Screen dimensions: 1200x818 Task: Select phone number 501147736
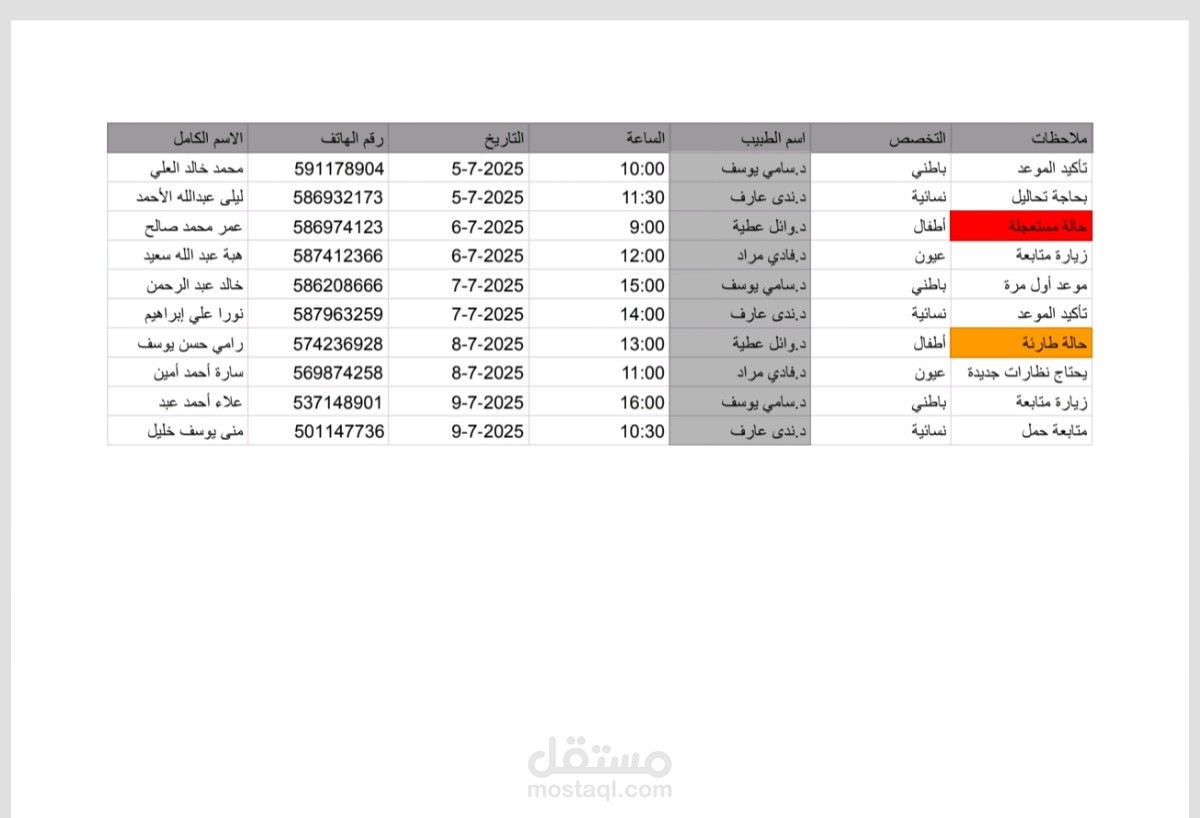(339, 432)
